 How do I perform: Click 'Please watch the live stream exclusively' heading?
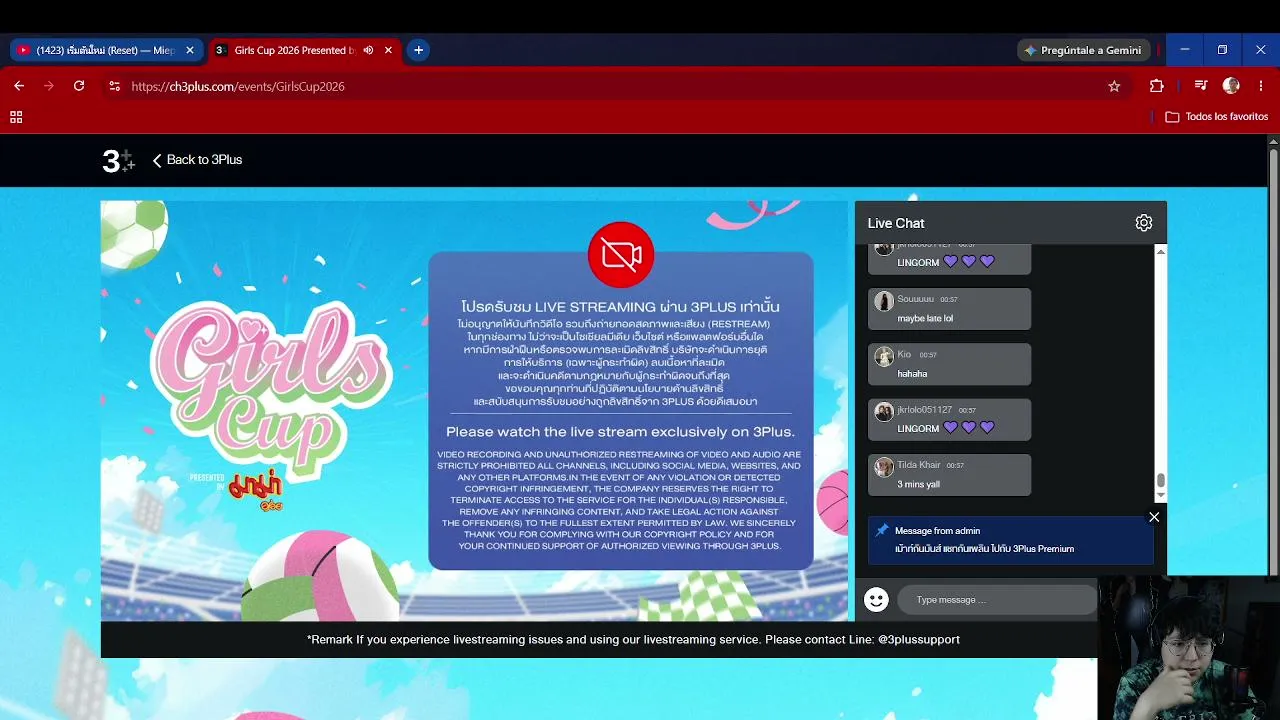[x=620, y=432]
